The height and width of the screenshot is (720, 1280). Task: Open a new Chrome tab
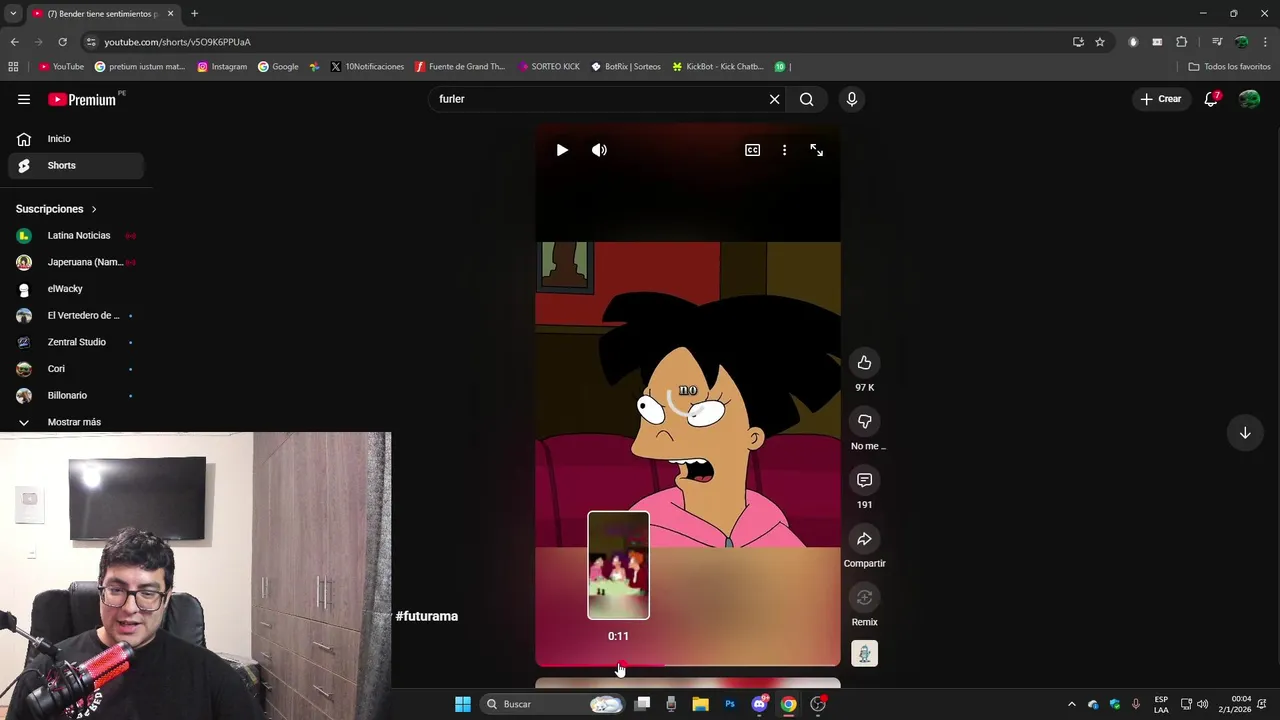tap(194, 14)
